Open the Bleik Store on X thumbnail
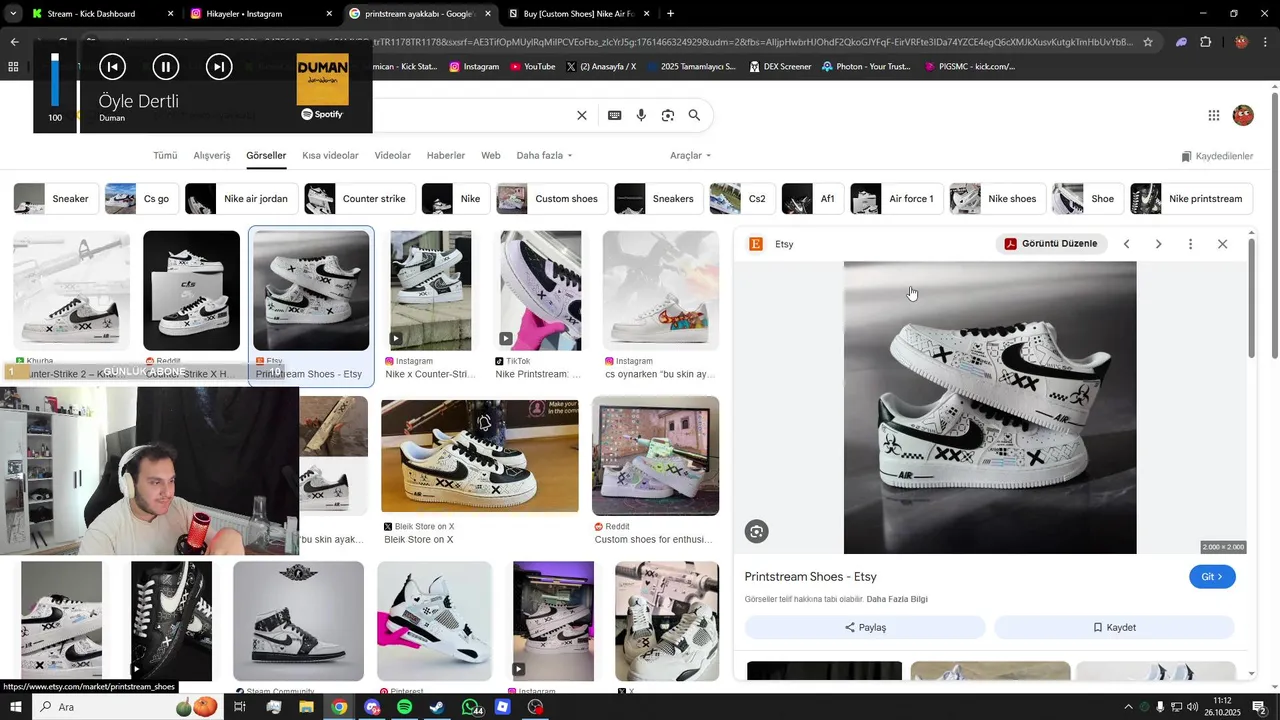Image resolution: width=1280 pixels, height=720 pixels. coord(480,455)
